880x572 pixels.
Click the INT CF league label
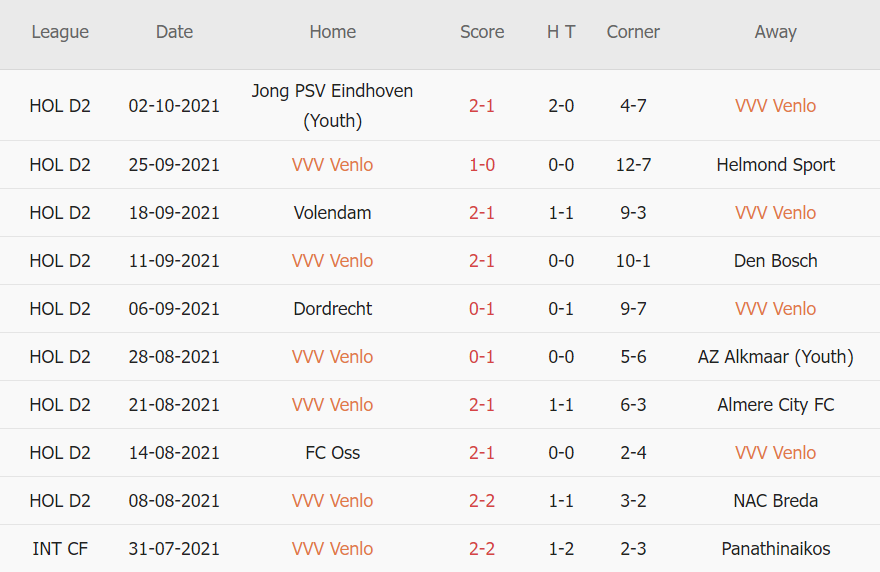tap(60, 549)
